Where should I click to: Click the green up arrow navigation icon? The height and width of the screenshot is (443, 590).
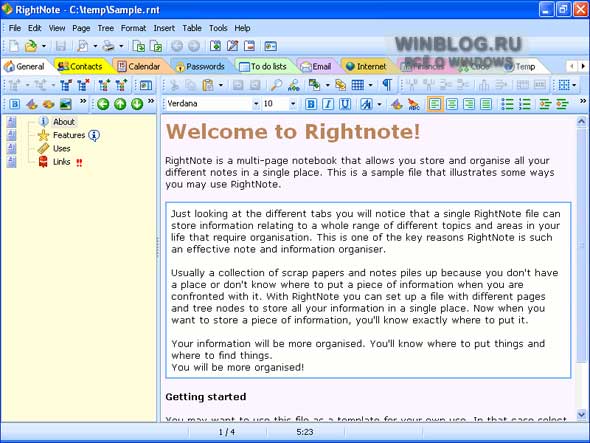120,104
